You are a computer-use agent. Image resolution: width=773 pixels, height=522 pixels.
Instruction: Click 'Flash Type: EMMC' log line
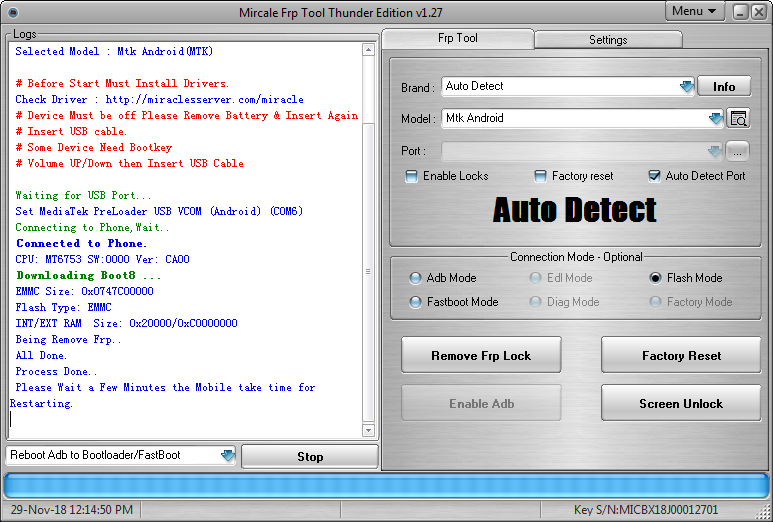[63, 308]
